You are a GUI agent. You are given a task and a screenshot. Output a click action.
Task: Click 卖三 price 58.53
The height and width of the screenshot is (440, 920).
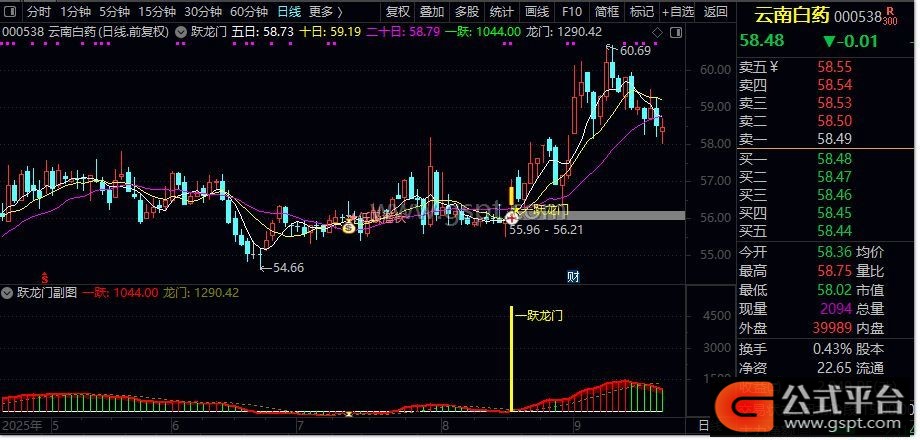(835, 103)
